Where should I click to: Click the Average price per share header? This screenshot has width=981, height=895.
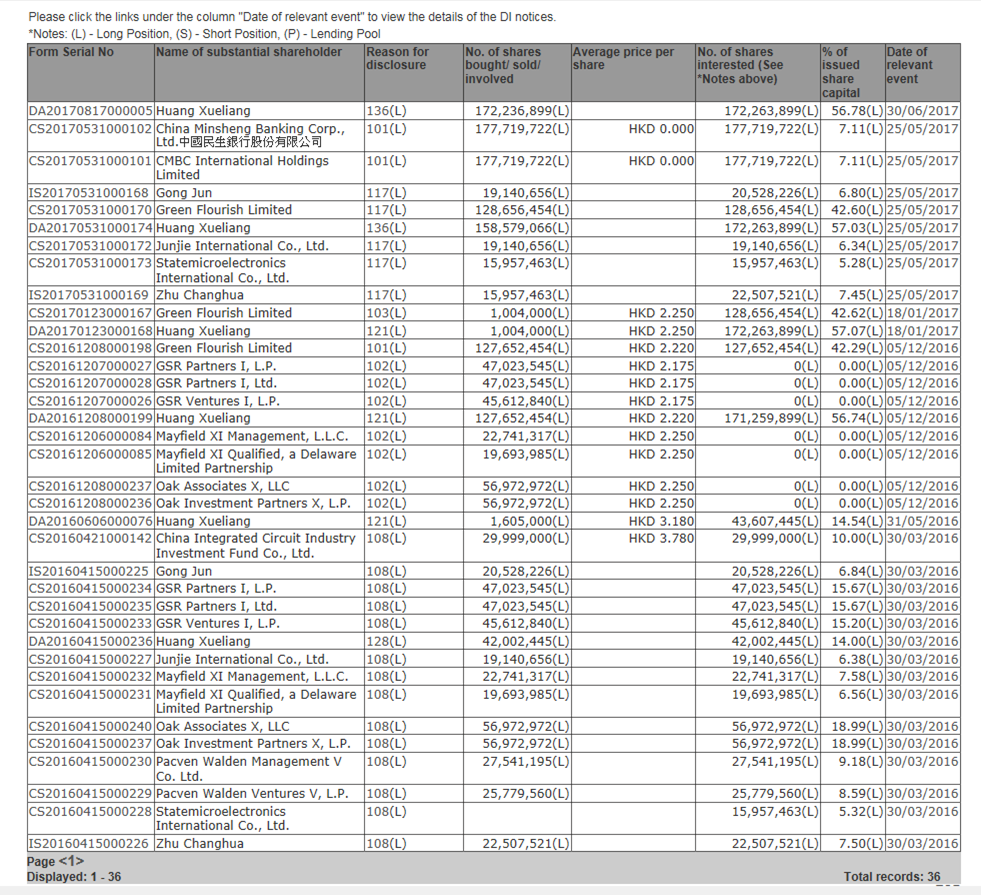pos(622,58)
